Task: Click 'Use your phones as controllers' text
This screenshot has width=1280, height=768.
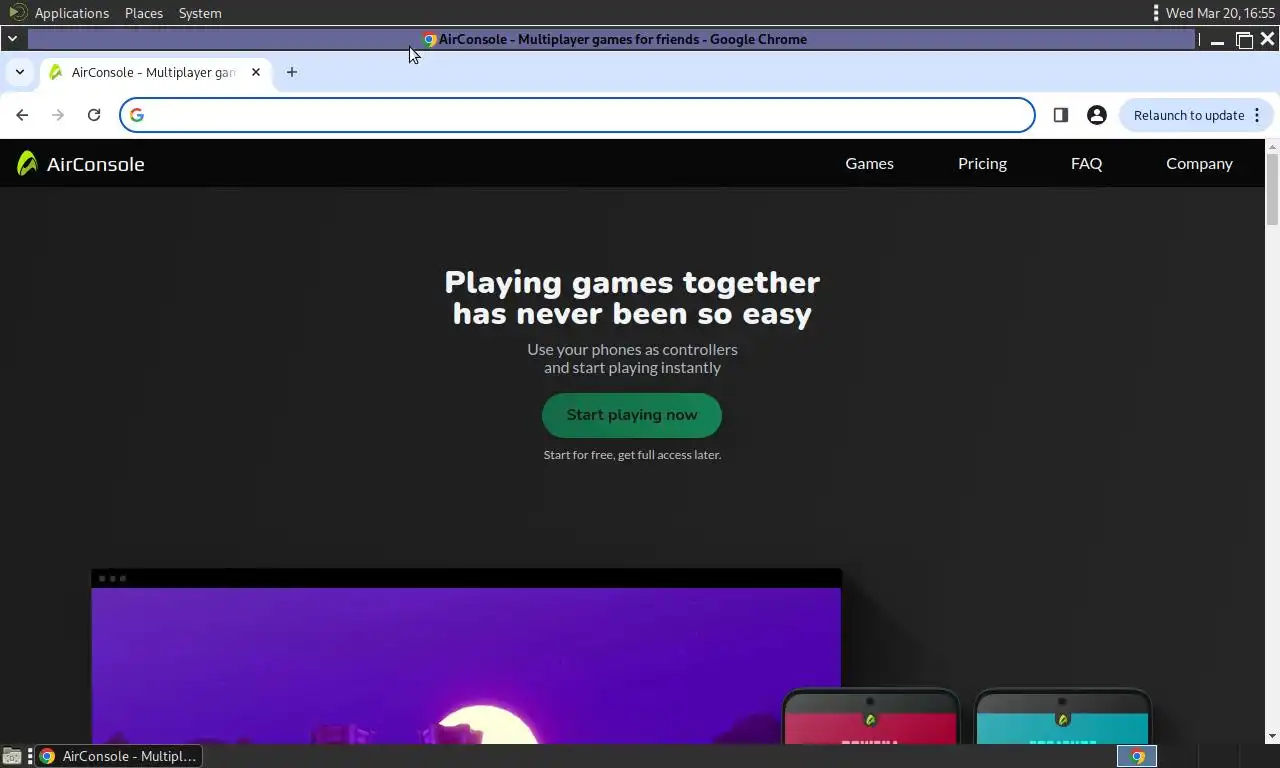Action: 632,349
